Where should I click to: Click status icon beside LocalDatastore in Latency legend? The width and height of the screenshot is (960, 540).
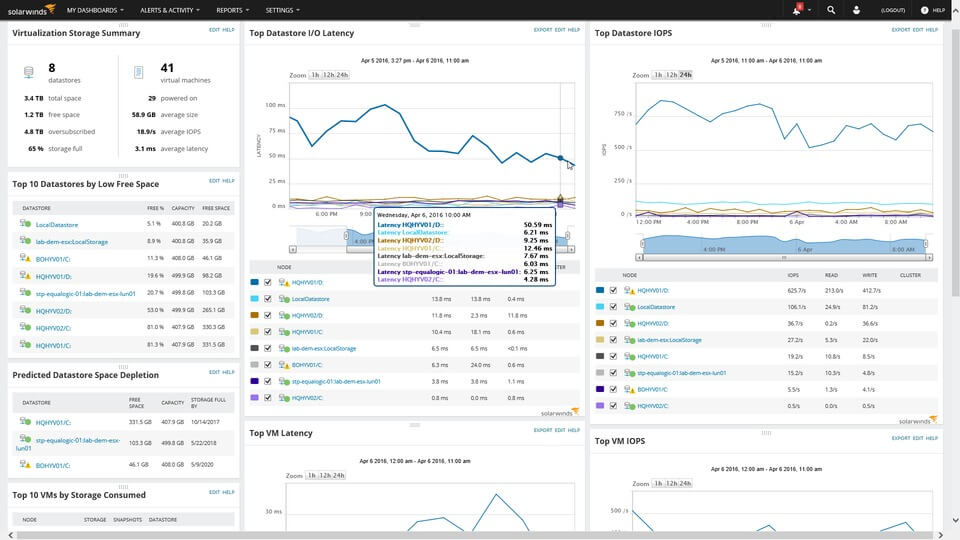[x=284, y=299]
